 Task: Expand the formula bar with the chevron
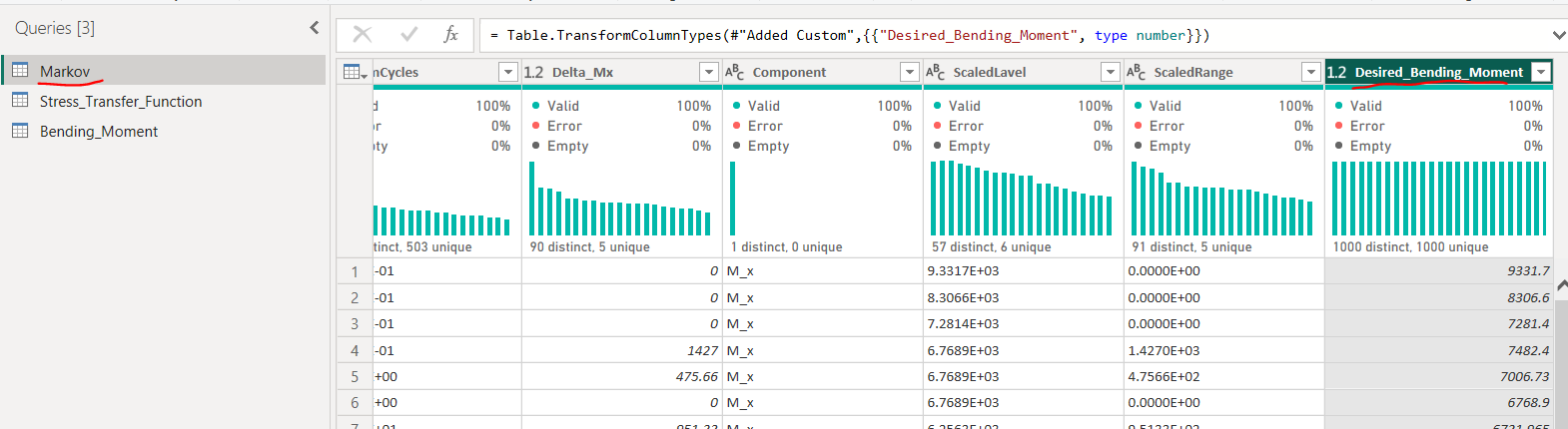[1558, 35]
